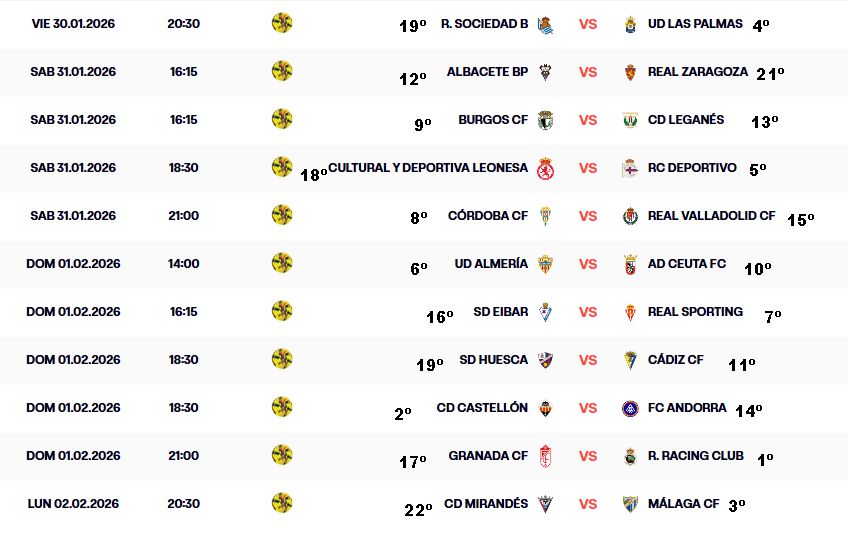Open the CD Castellón team link
The image size is (848, 542).
point(482,408)
